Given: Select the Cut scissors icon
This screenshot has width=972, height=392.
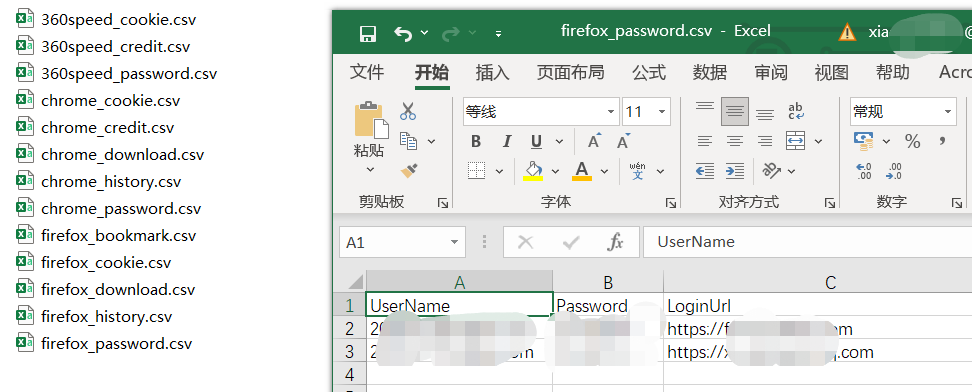Looking at the screenshot, I should pos(407,112).
